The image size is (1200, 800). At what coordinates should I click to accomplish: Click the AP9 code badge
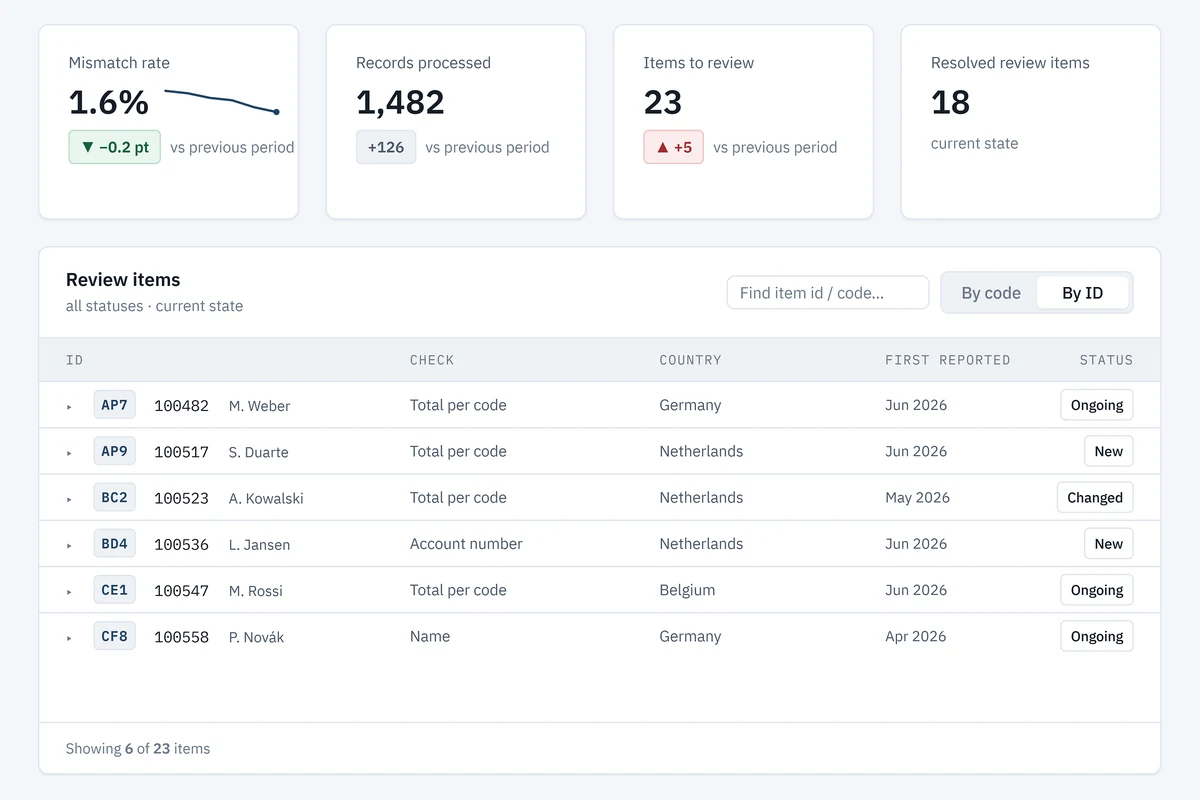pos(114,451)
